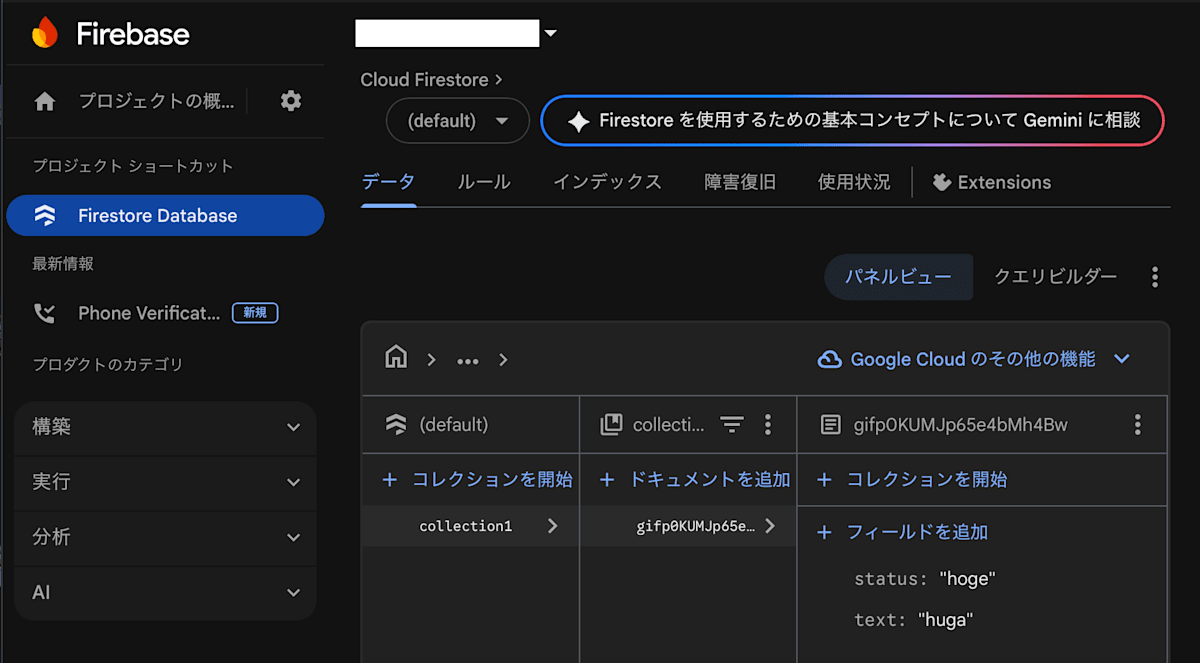
Task: Open the project selector dropdown arrow
Action: [550, 34]
